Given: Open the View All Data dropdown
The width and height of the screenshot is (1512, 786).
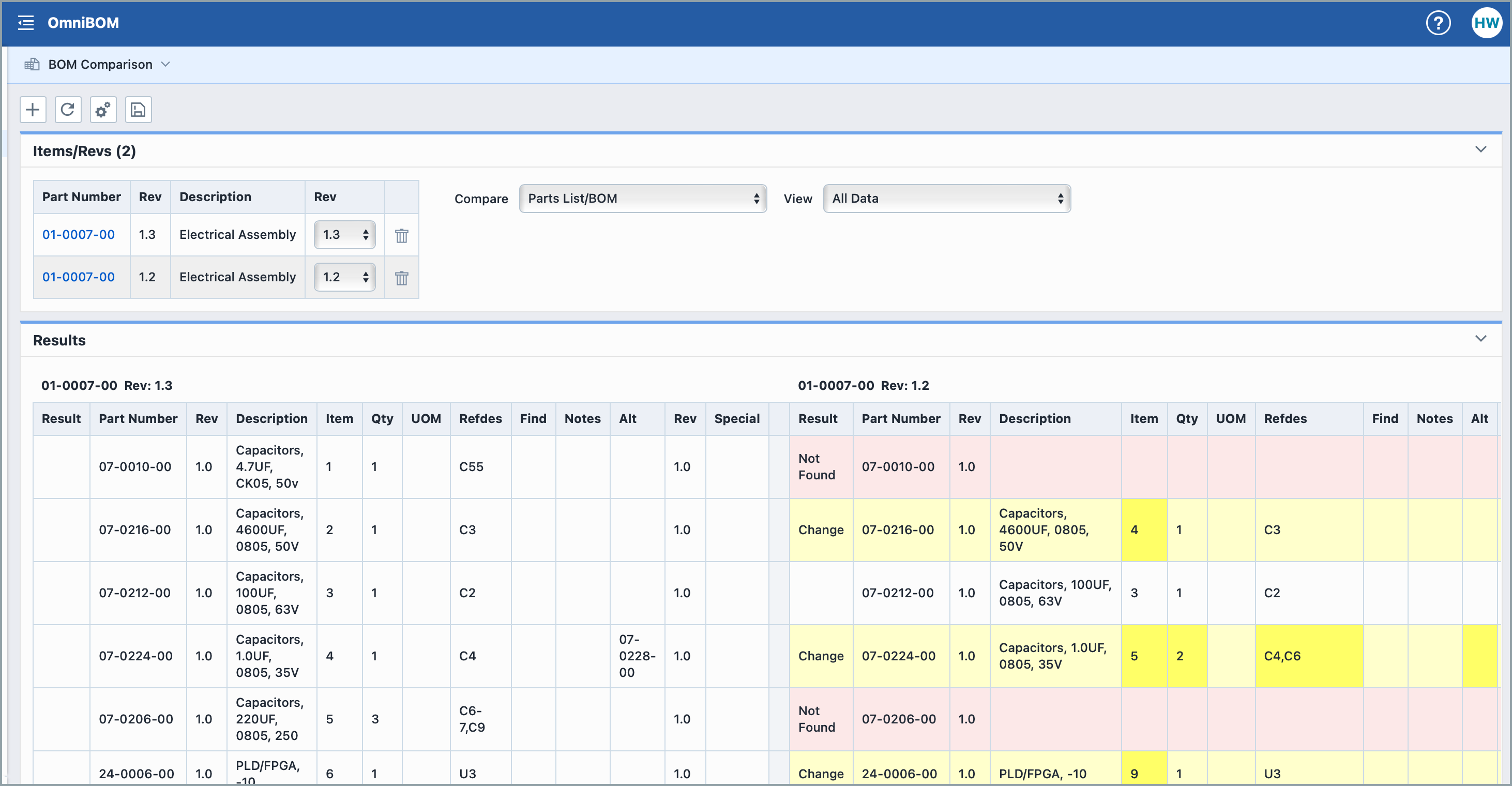Looking at the screenshot, I should click(947, 199).
